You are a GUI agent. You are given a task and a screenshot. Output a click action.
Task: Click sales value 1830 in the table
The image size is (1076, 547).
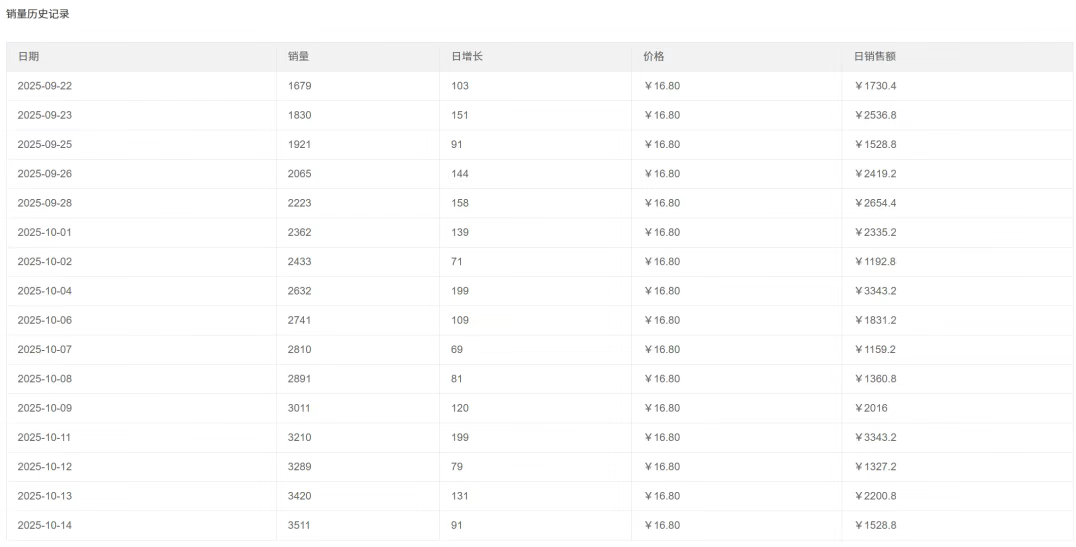300,115
